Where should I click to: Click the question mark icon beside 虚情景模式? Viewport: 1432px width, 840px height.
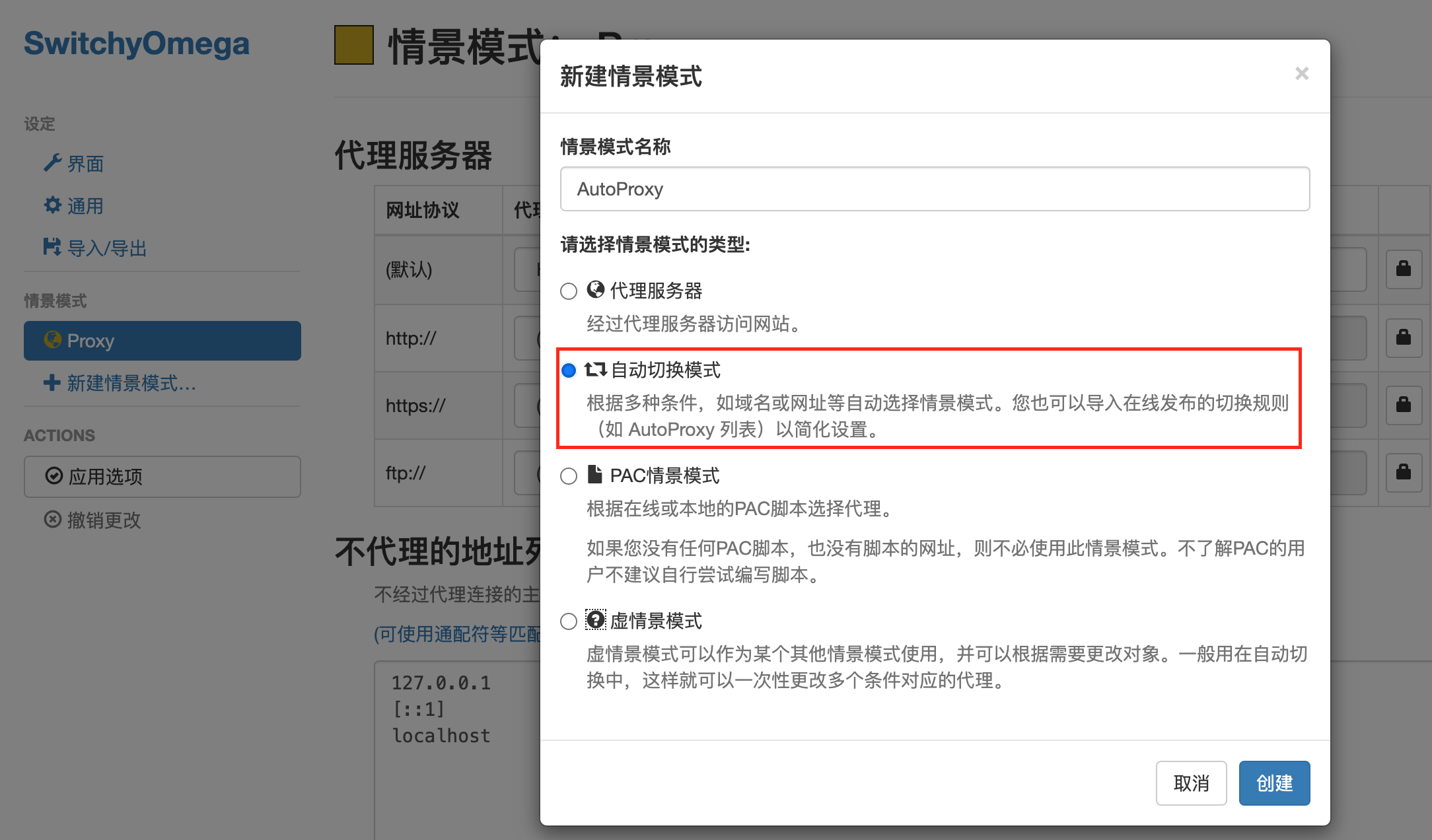[x=596, y=619]
